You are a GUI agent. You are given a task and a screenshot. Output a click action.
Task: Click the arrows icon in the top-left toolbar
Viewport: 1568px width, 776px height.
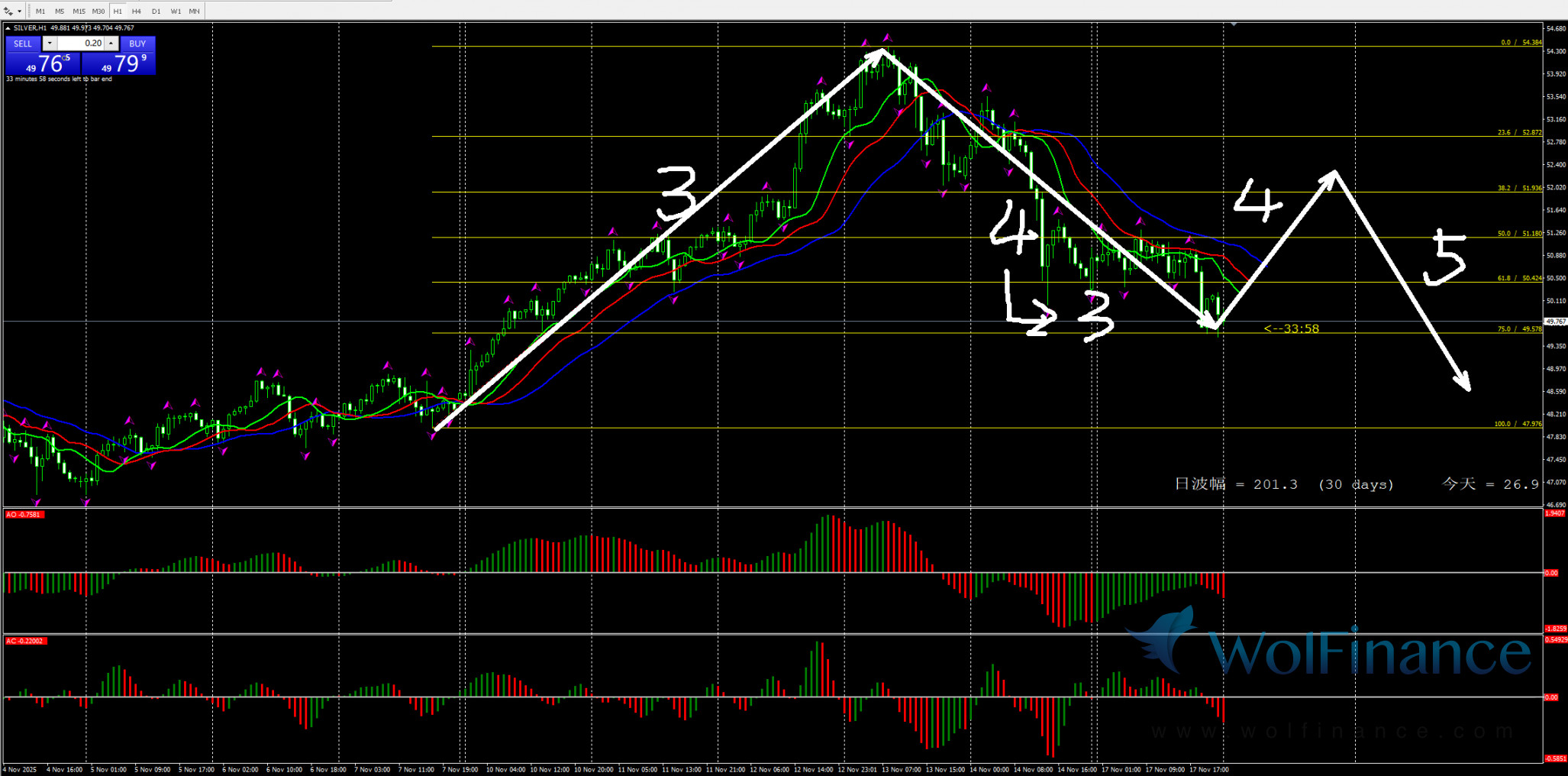point(8,11)
